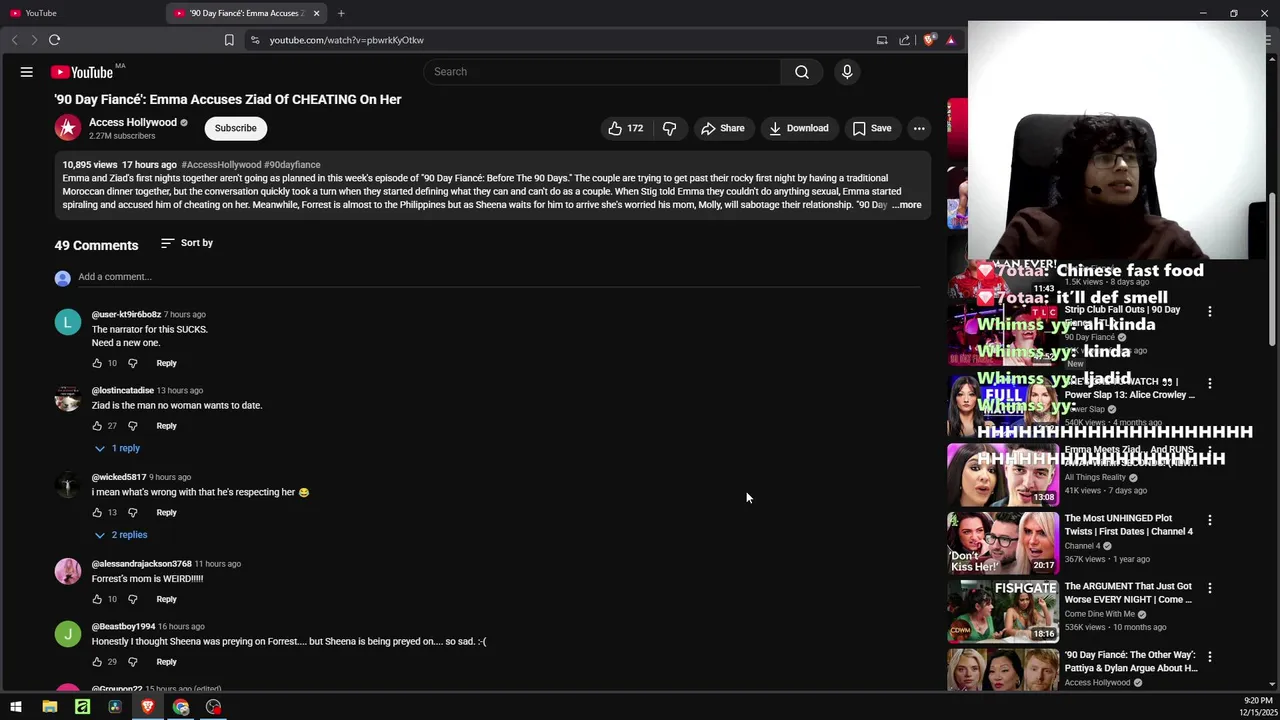Screen dimensions: 1280x720
Task: Open #AccessHollywood hashtag link
Action: pyautogui.click(x=221, y=164)
